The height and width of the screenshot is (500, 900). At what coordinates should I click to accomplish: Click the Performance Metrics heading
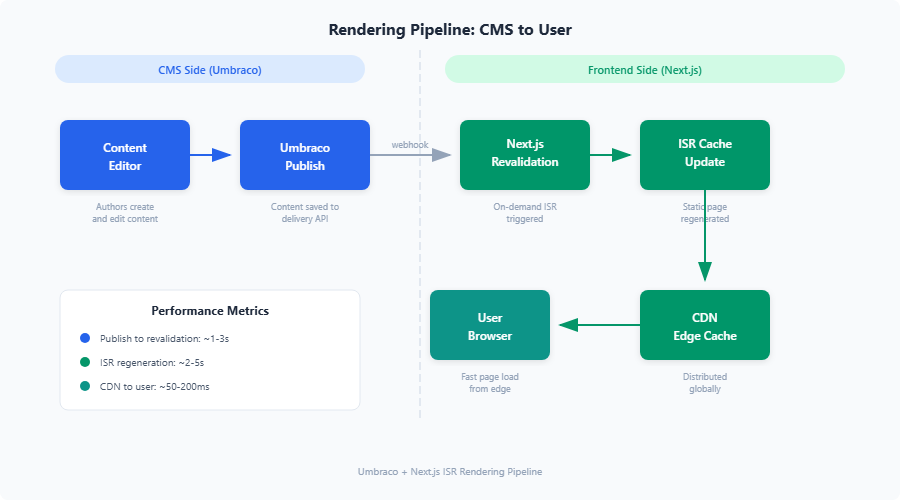(x=210, y=311)
